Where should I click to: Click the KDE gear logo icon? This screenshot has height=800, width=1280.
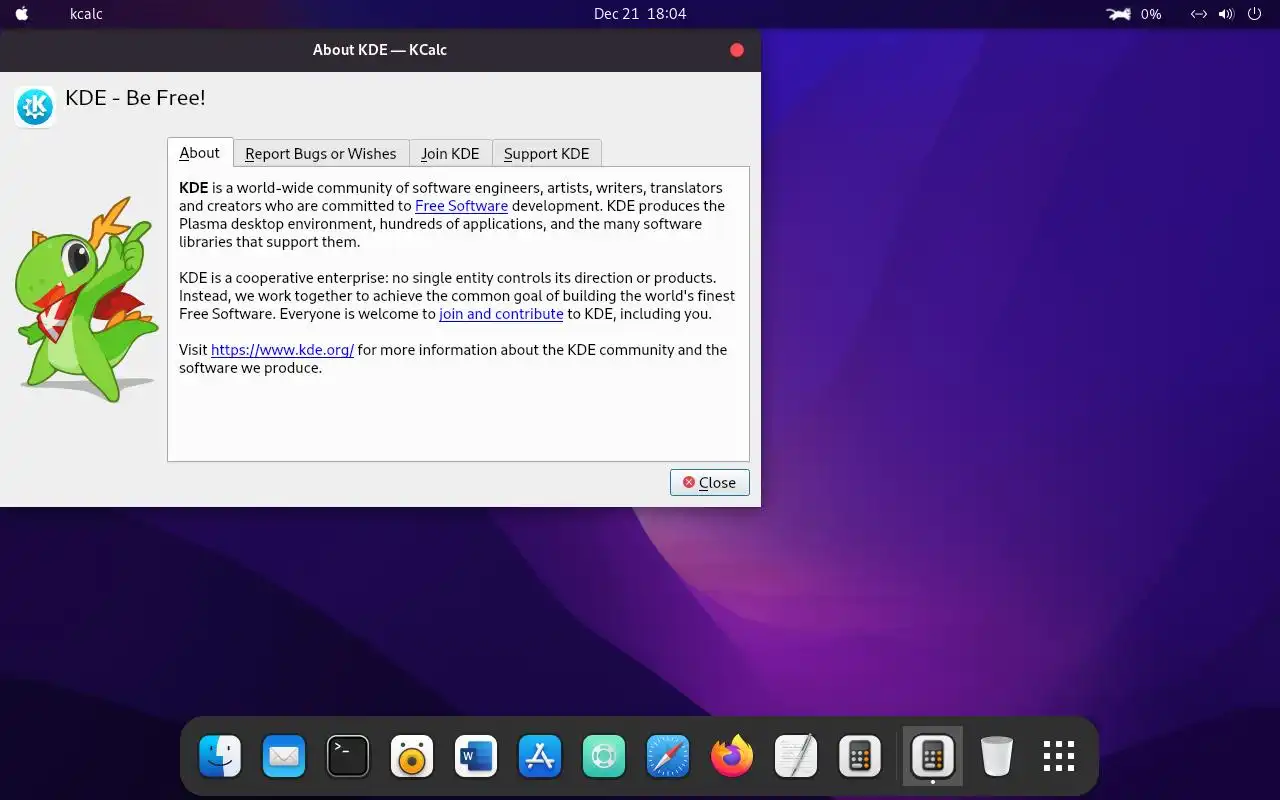click(x=35, y=106)
